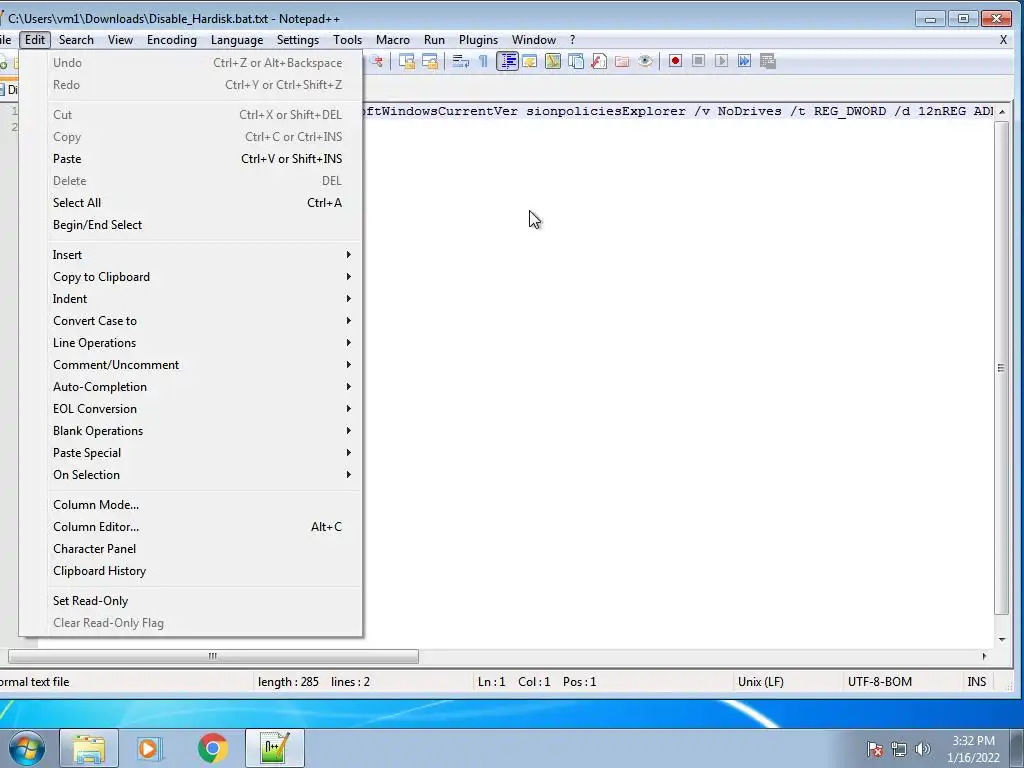Click the Synchronize Vertical Scrolling icon
Image resolution: width=1024 pixels, height=768 pixels.
click(406, 61)
